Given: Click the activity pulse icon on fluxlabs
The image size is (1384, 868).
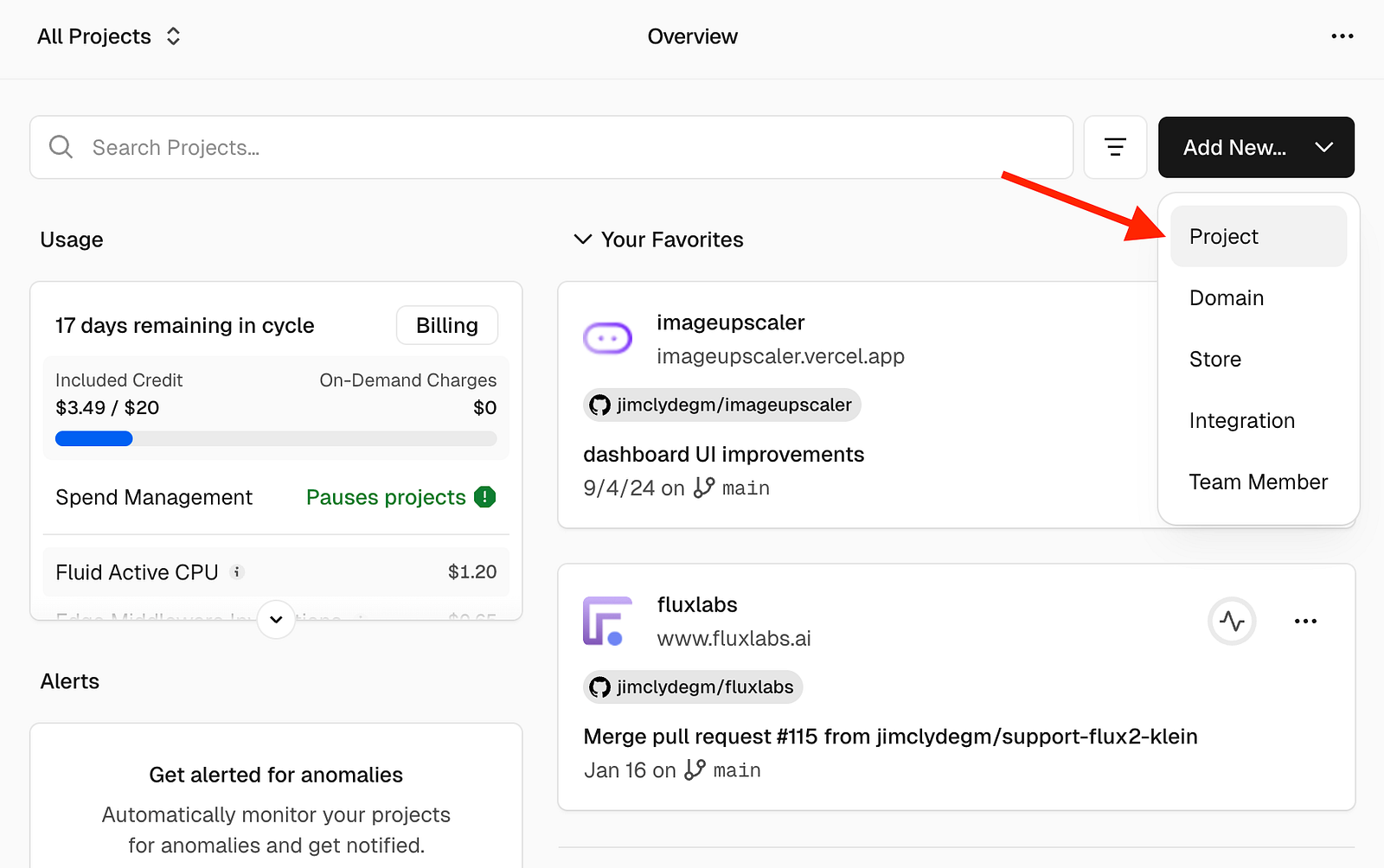Looking at the screenshot, I should pyautogui.click(x=1232, y=621).
